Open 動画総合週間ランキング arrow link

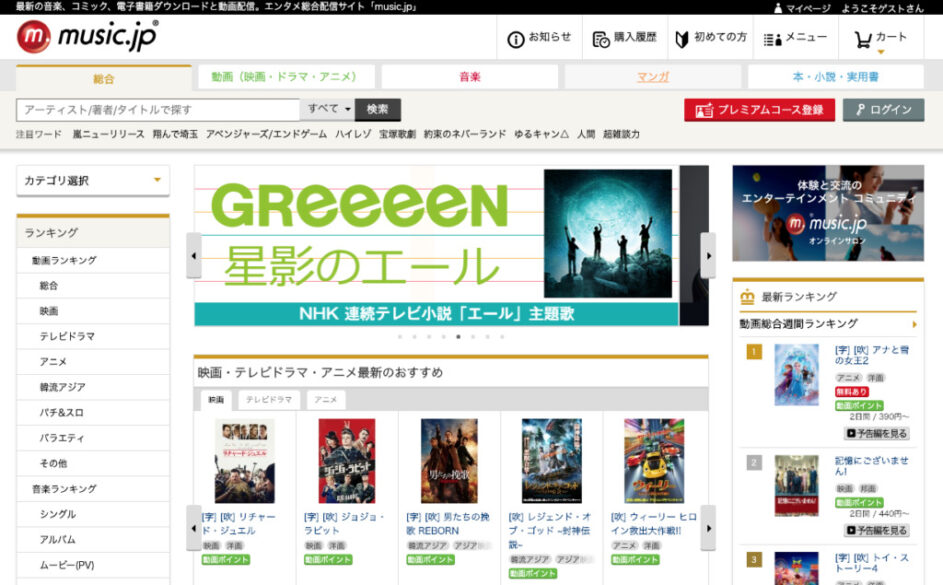[914, 325]
